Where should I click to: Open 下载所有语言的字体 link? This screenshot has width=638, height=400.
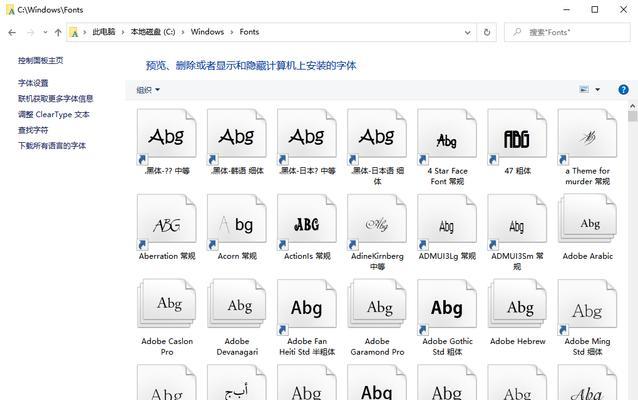[x=52, y=146]
